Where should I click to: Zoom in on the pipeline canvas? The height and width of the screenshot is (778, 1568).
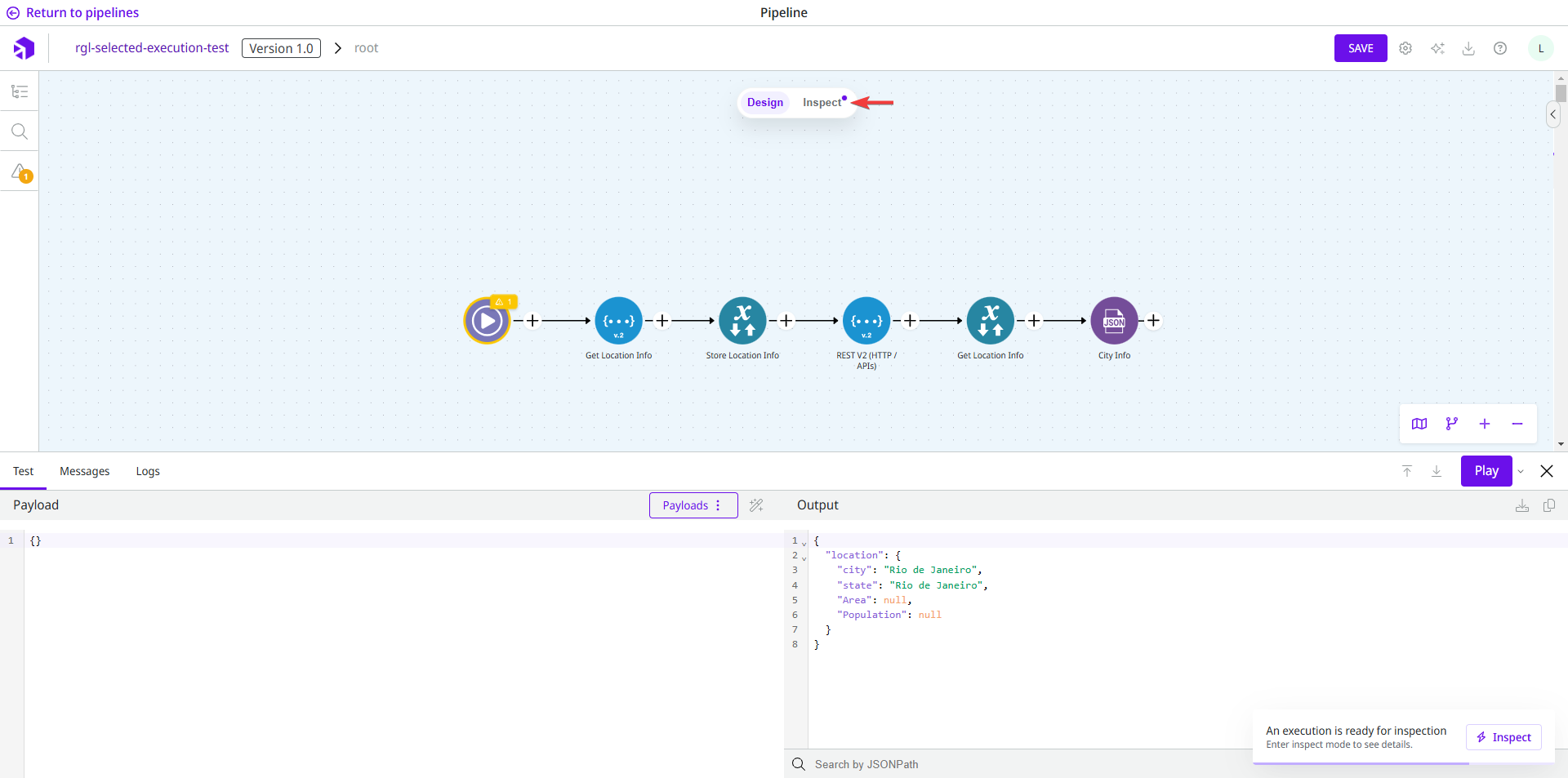pos(1485,424)
